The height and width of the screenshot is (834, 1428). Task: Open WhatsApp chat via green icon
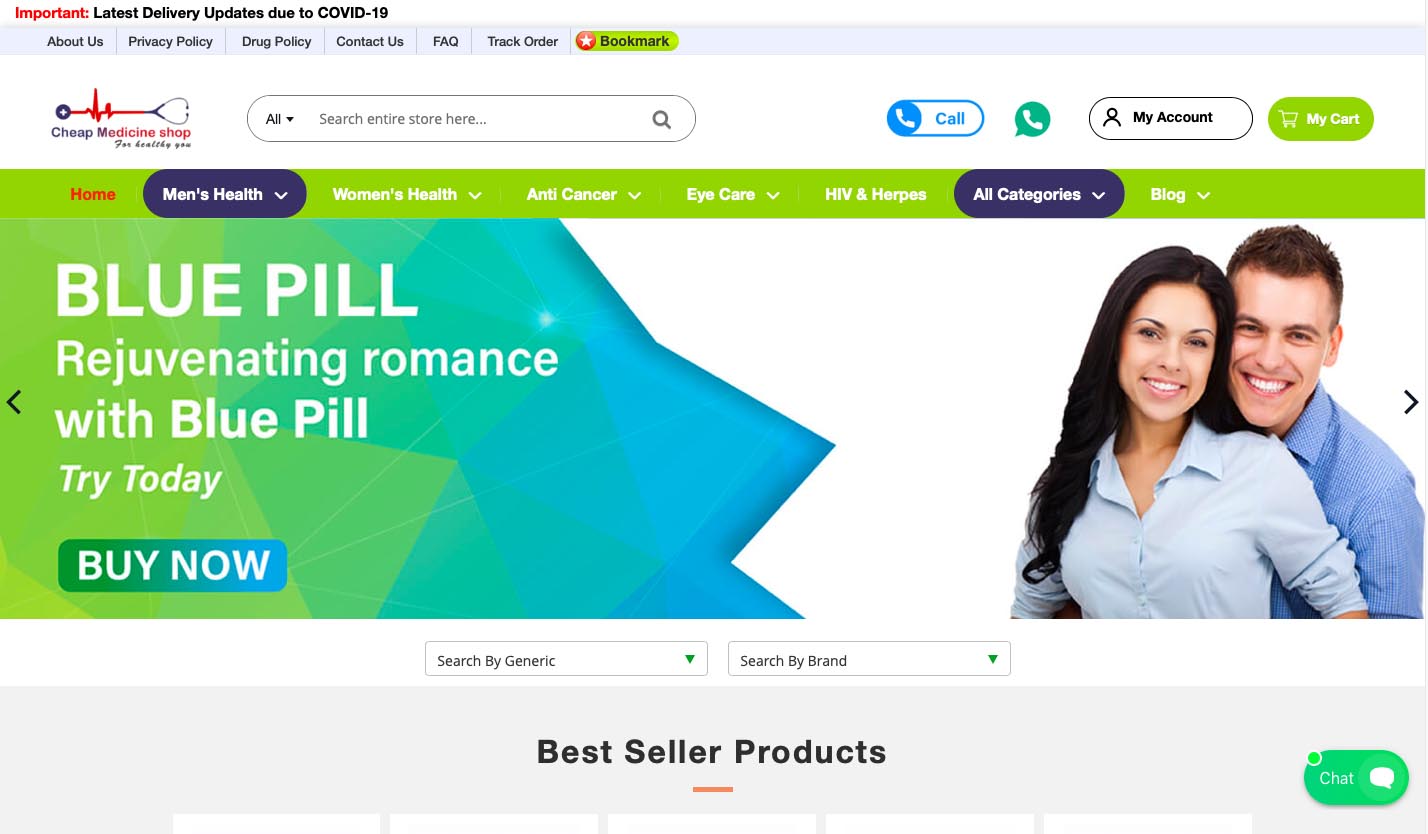[1032, 119]
